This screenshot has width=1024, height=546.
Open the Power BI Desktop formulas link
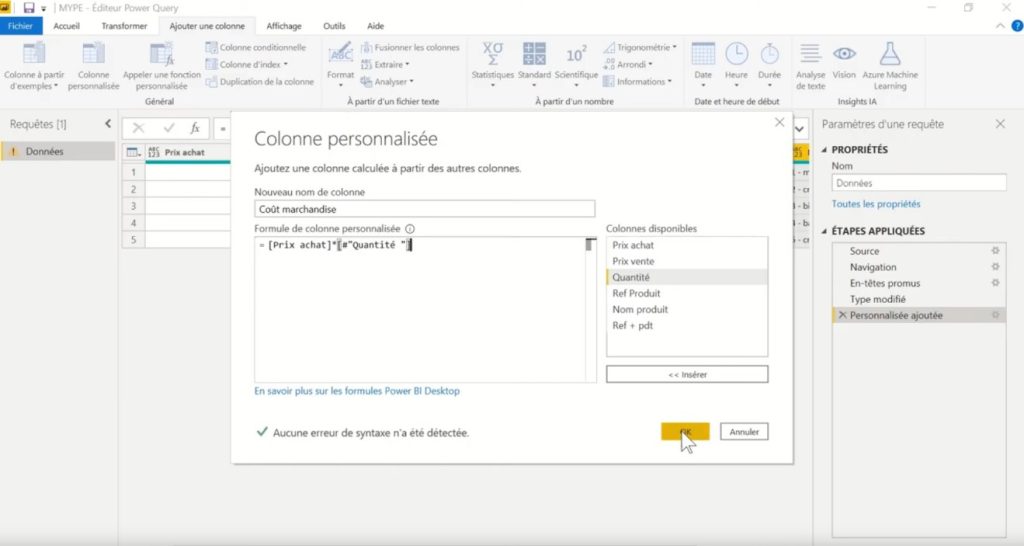[x=357, y=391]
